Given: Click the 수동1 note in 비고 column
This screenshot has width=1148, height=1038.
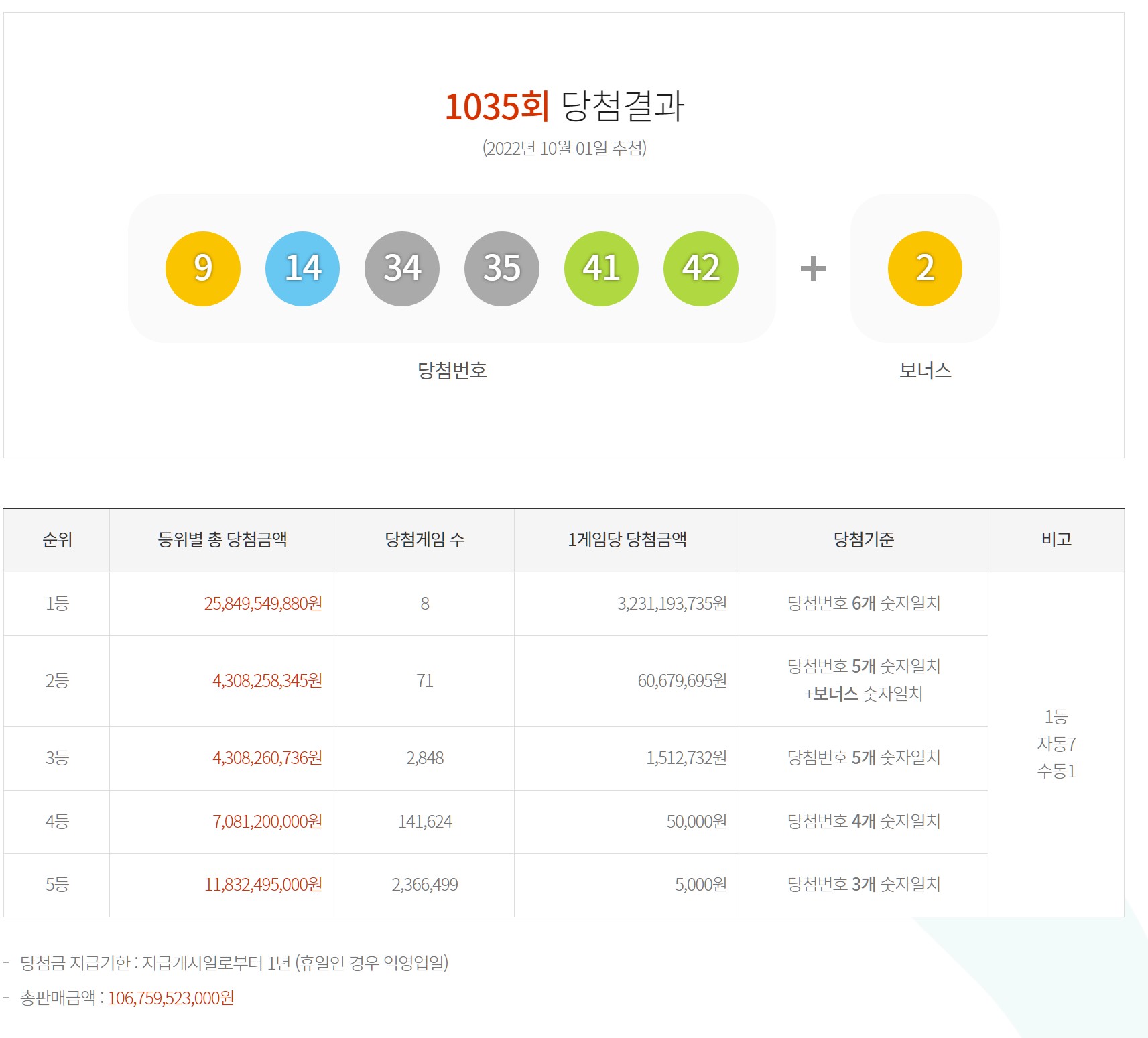Looking at the screenshot, I should click(1056, 771).
